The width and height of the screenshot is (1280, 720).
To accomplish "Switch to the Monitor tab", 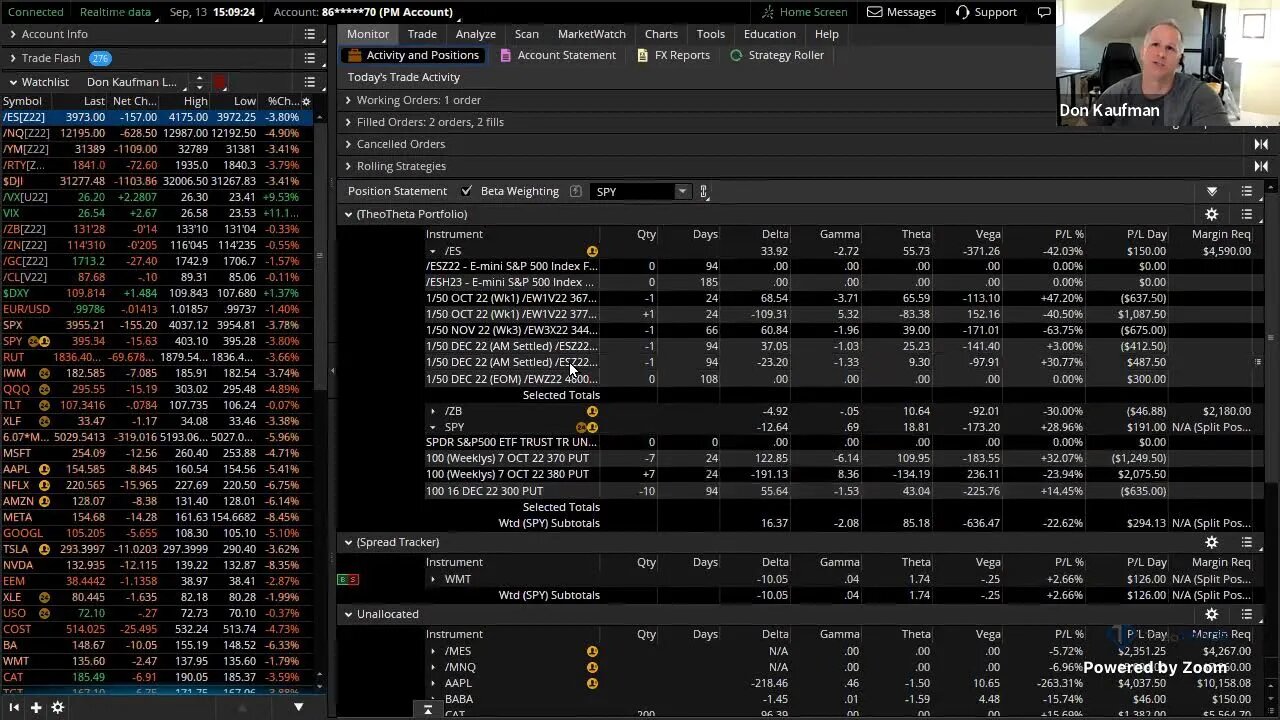I will tap(368, 34).
